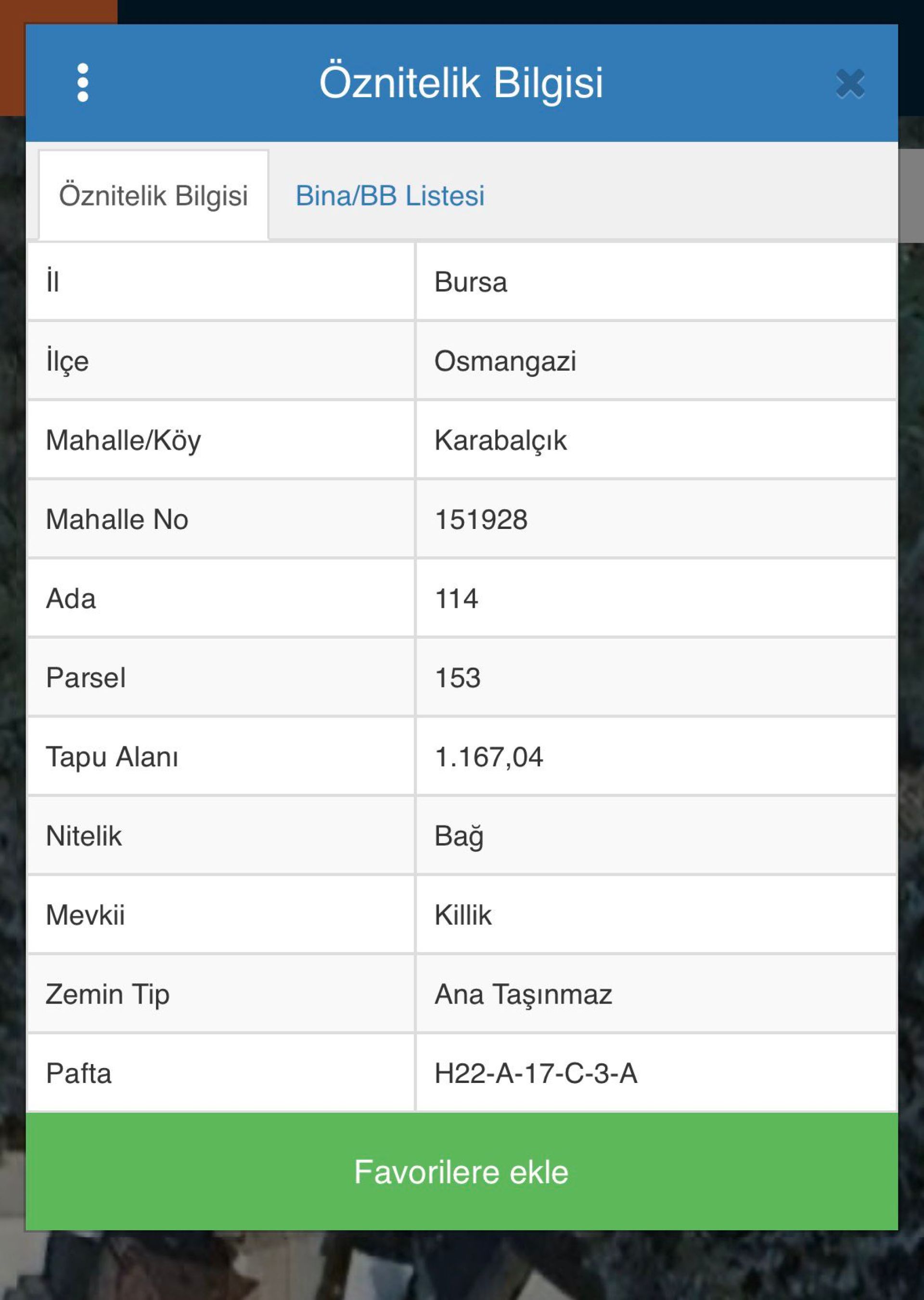The width and height of the screenshot is (924, 1300).
Task: Click the Parsel value 153
Action: click(458, 677)
